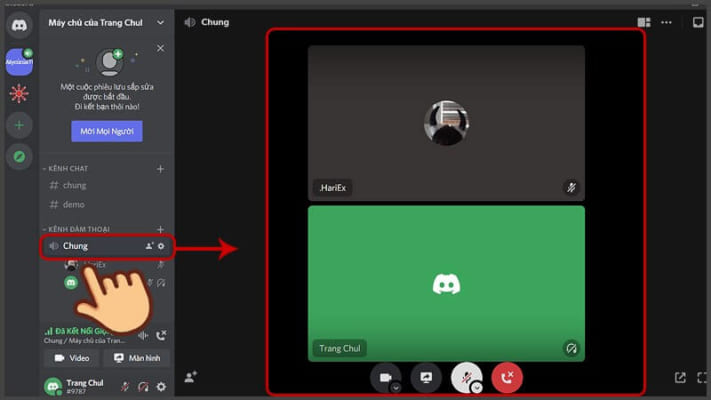Click the .HariEx name label

pyautogui.click(x=332, y=188)
